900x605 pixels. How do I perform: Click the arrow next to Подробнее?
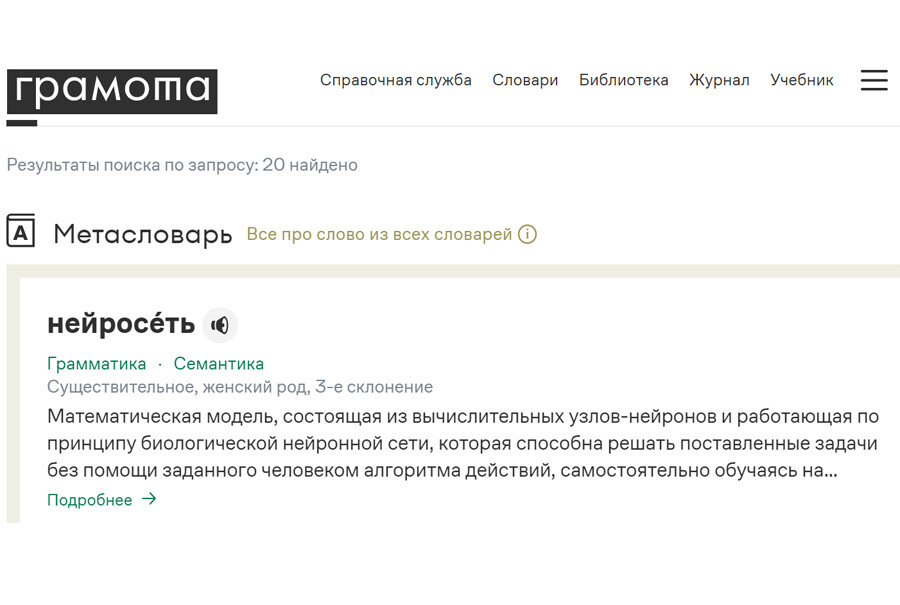(x=149, y=499)
